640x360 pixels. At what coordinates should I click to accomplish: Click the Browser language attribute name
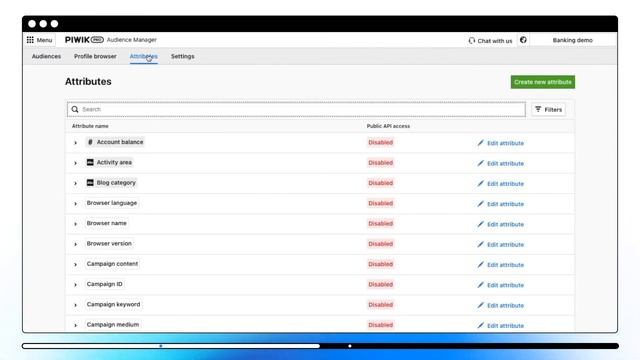coord(112,203)
